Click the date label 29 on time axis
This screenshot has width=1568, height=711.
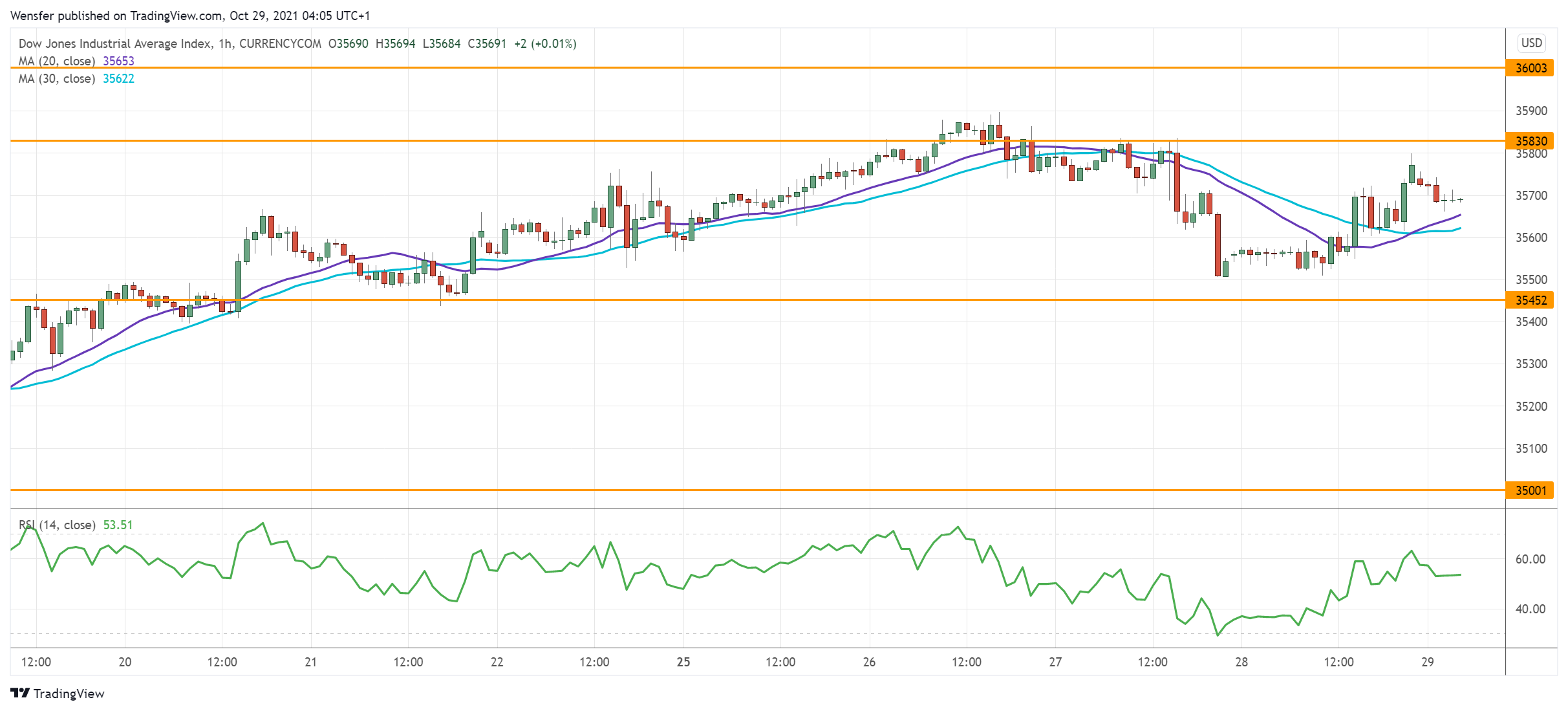(1427, 662)
